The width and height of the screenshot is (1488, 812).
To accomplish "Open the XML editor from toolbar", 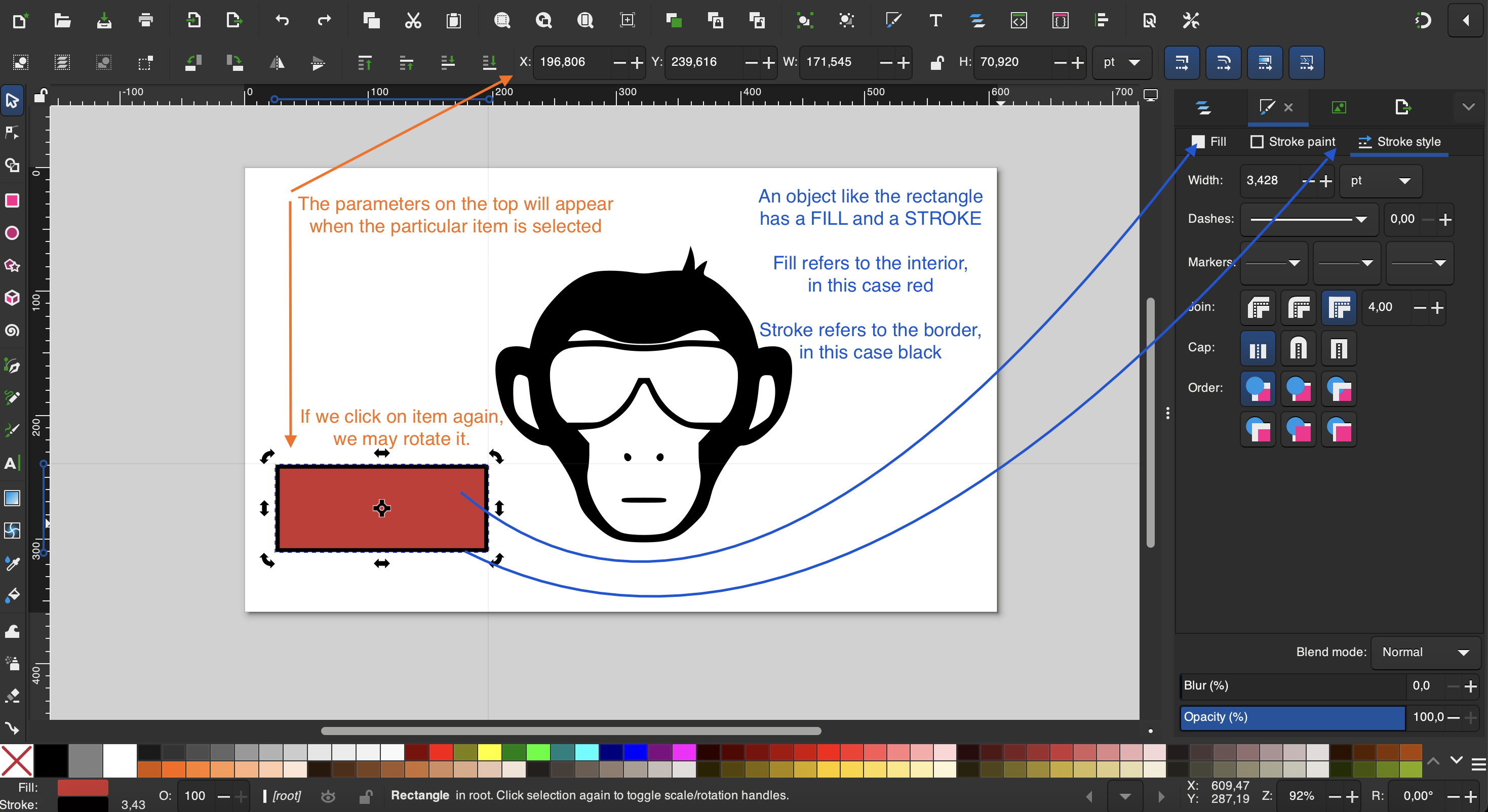I will click(1019, 21).
